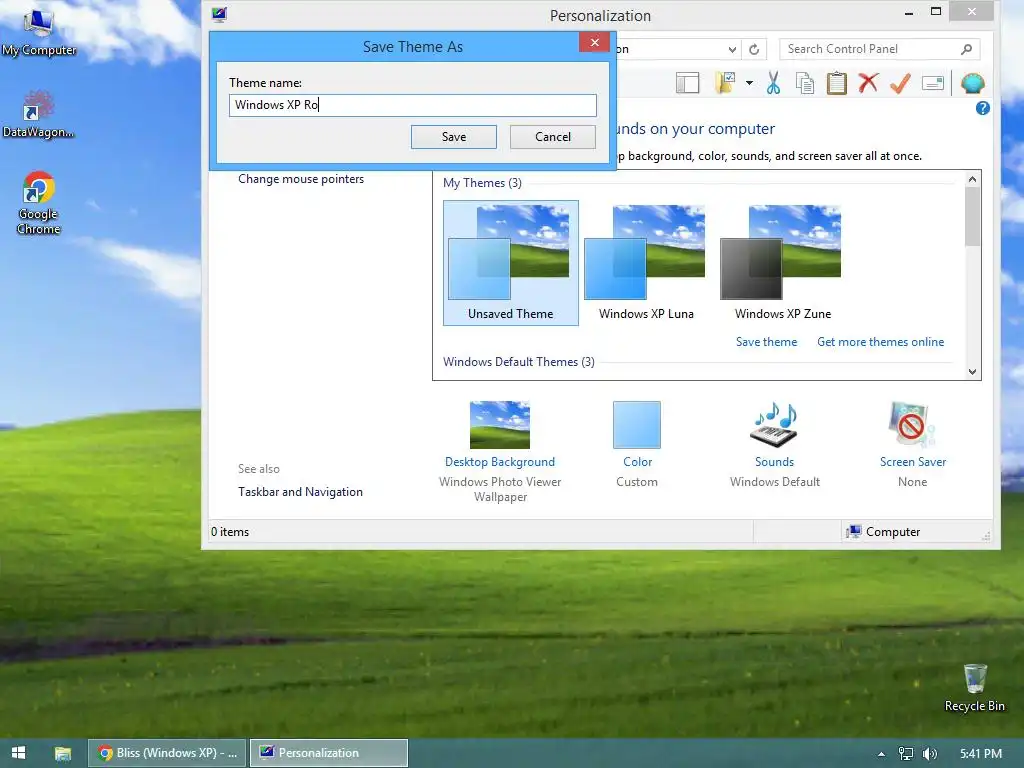Click the red X Delete toolbar icon

tap(868, 83)
